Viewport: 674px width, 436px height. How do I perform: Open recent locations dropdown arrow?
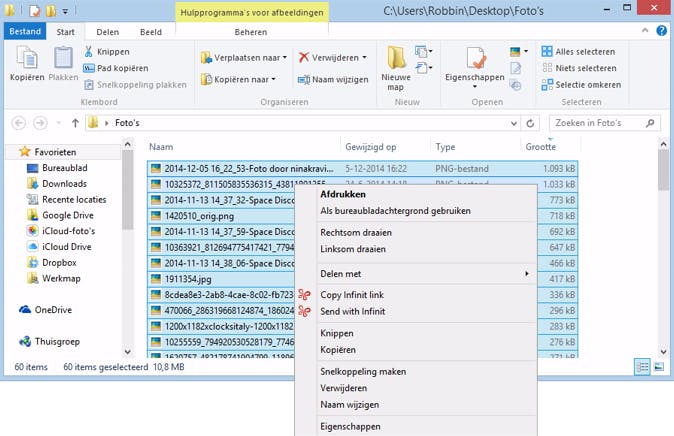tap(58, 123)
